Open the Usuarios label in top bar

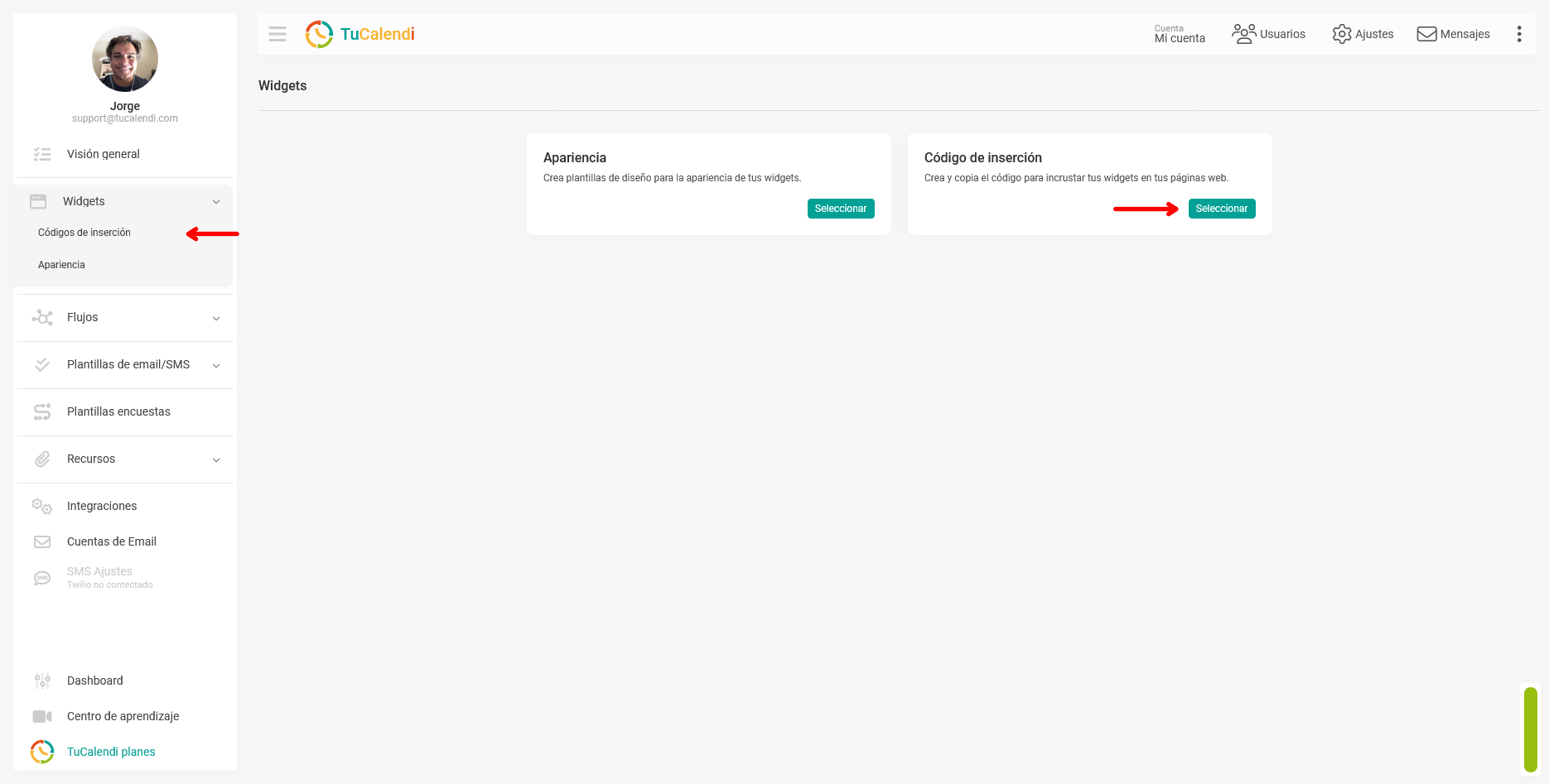1282,34
